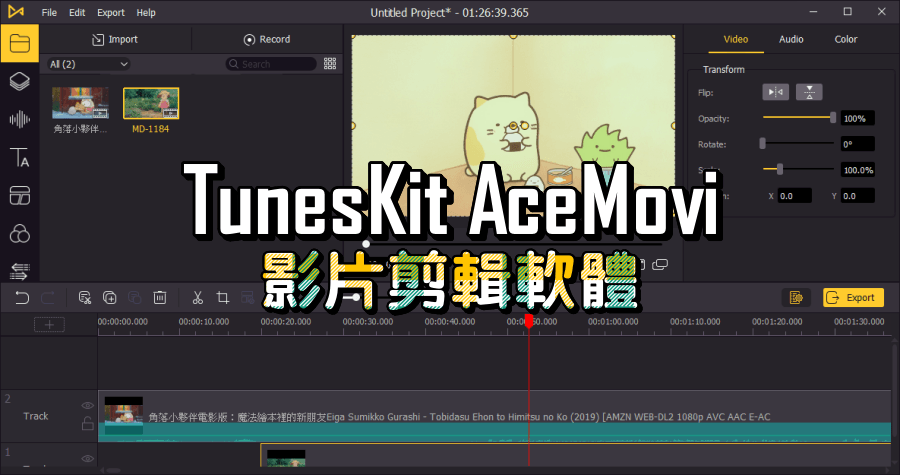Select the clip on Track 1
The width and height of the screenshot is (900, 475).
(x=576, y=455)
